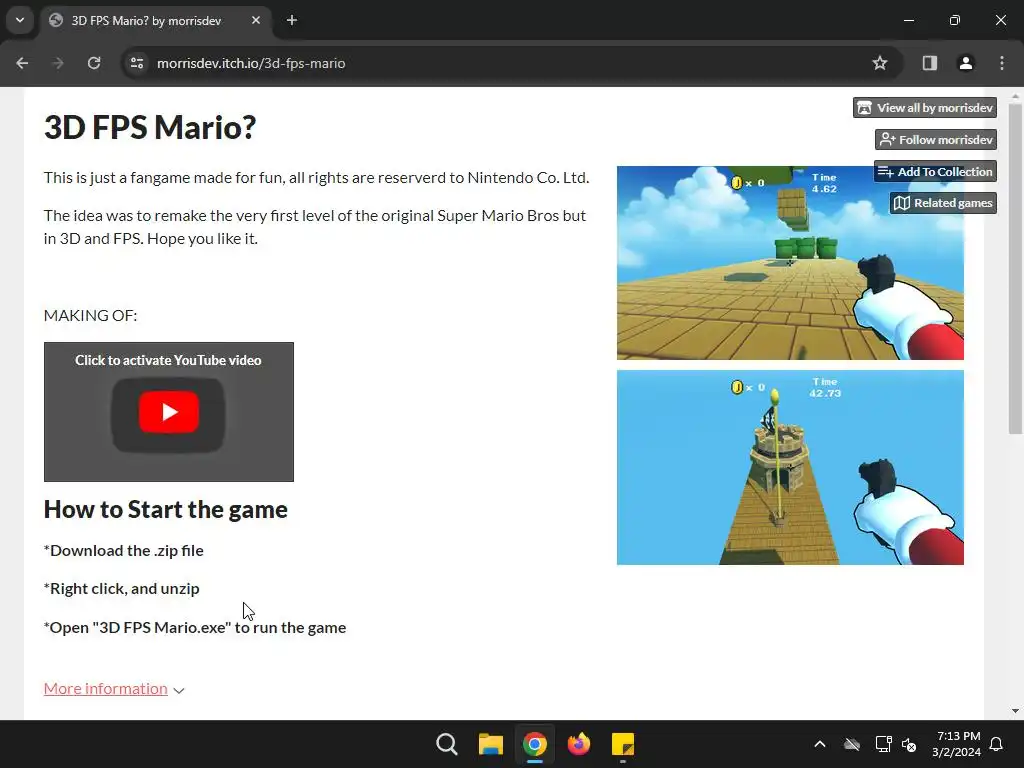Open network status tray icon
The width and height of the screenshot is (1024, 768).
pyautogui.click(x=883, y=744)
